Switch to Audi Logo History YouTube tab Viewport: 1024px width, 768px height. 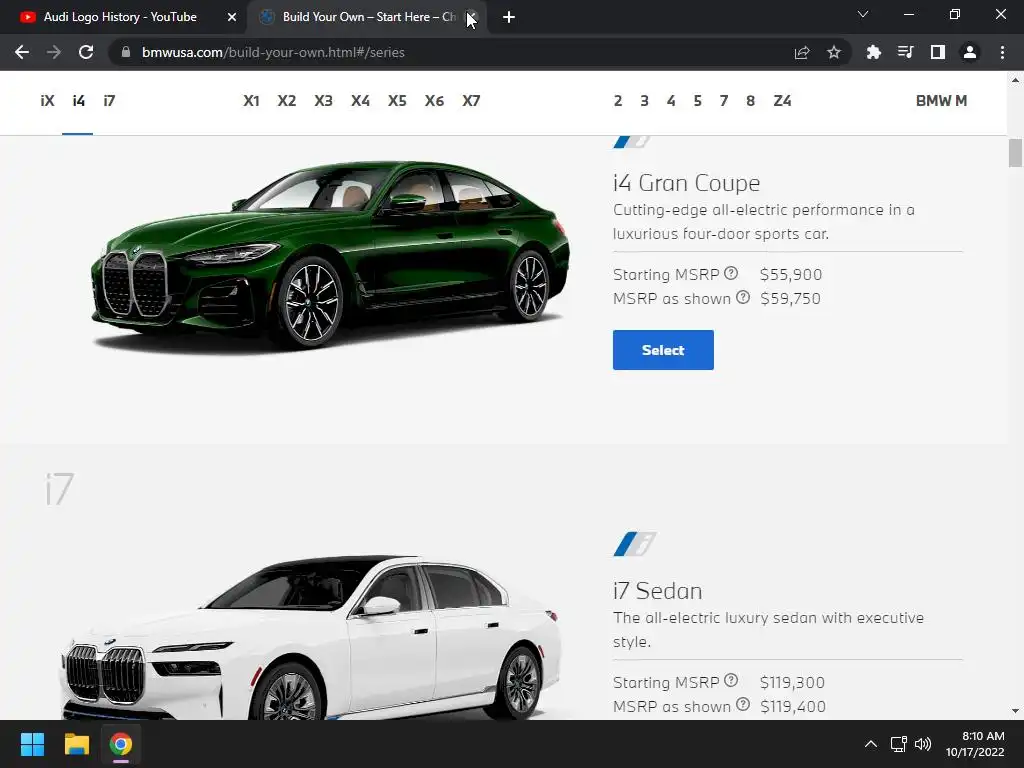[120, 17]
